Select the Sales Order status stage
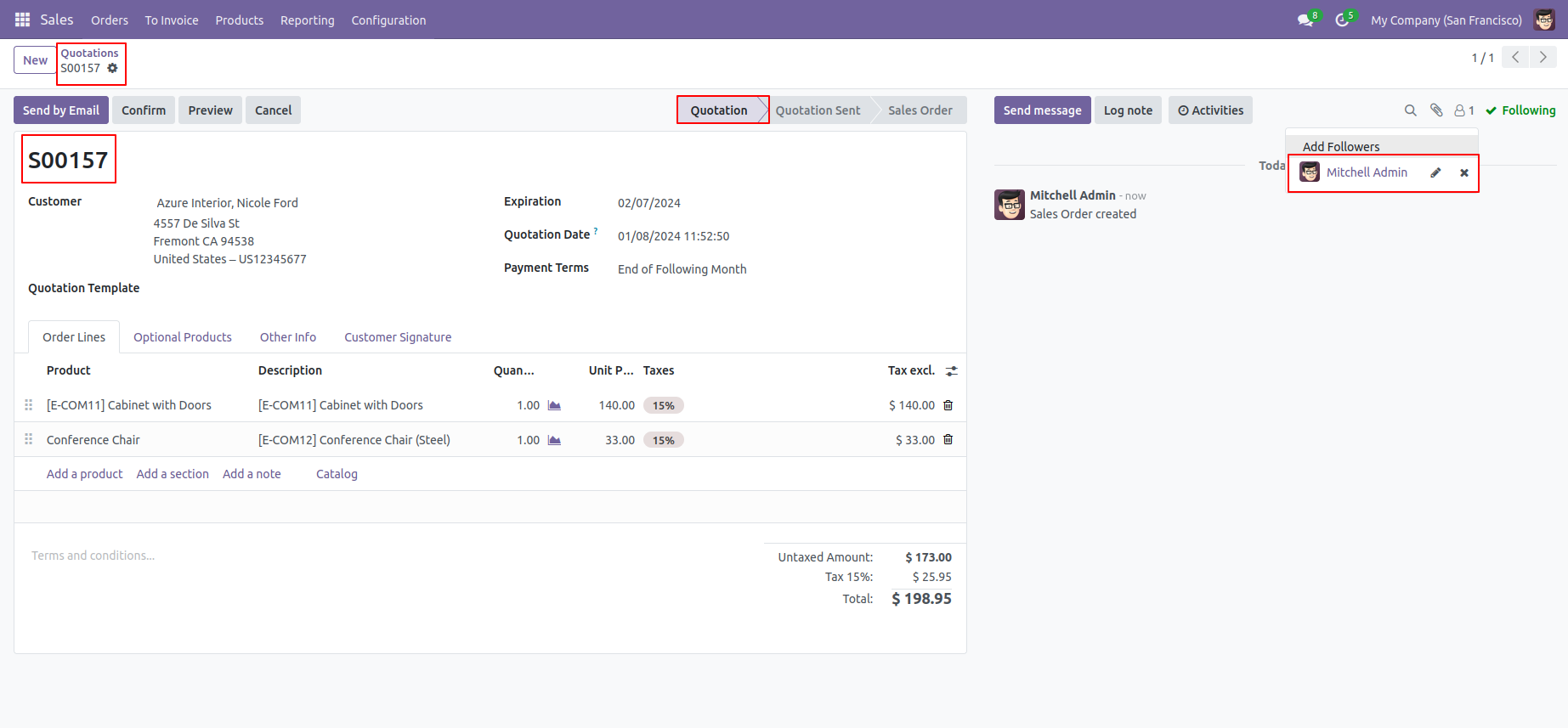 tap(920, 110)
